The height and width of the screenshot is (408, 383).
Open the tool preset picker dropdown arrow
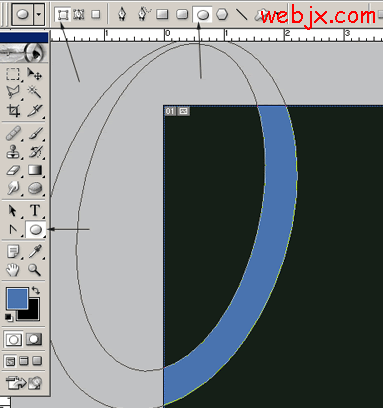tap(39, 14)
